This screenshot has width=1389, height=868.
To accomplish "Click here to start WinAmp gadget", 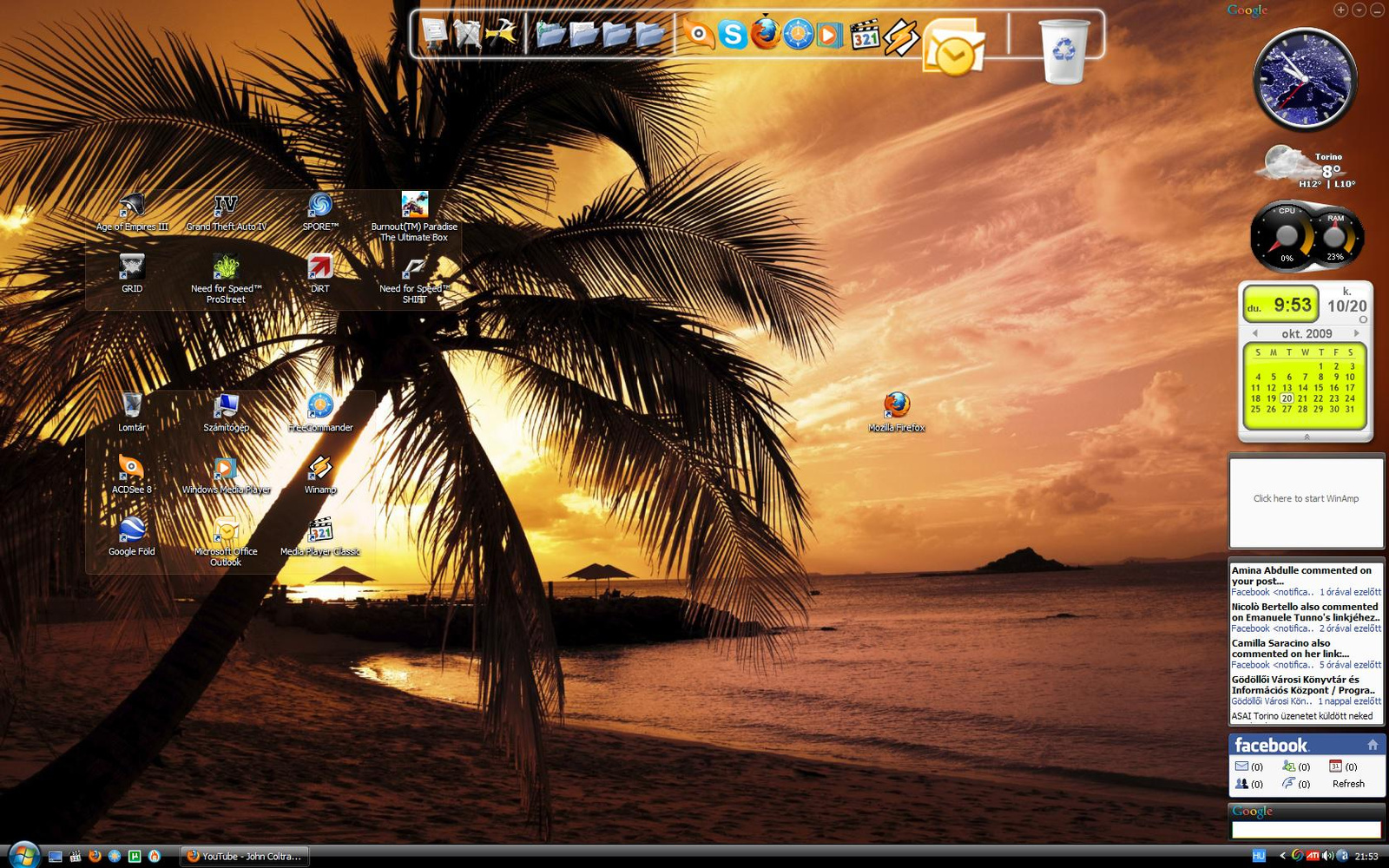I will click(1306, 499).
